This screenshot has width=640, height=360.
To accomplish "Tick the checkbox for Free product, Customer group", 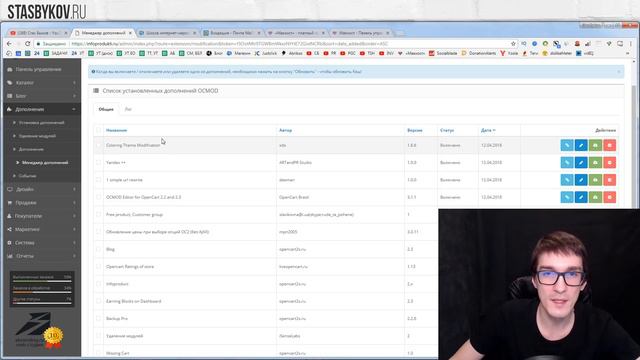I will (98, 214).
